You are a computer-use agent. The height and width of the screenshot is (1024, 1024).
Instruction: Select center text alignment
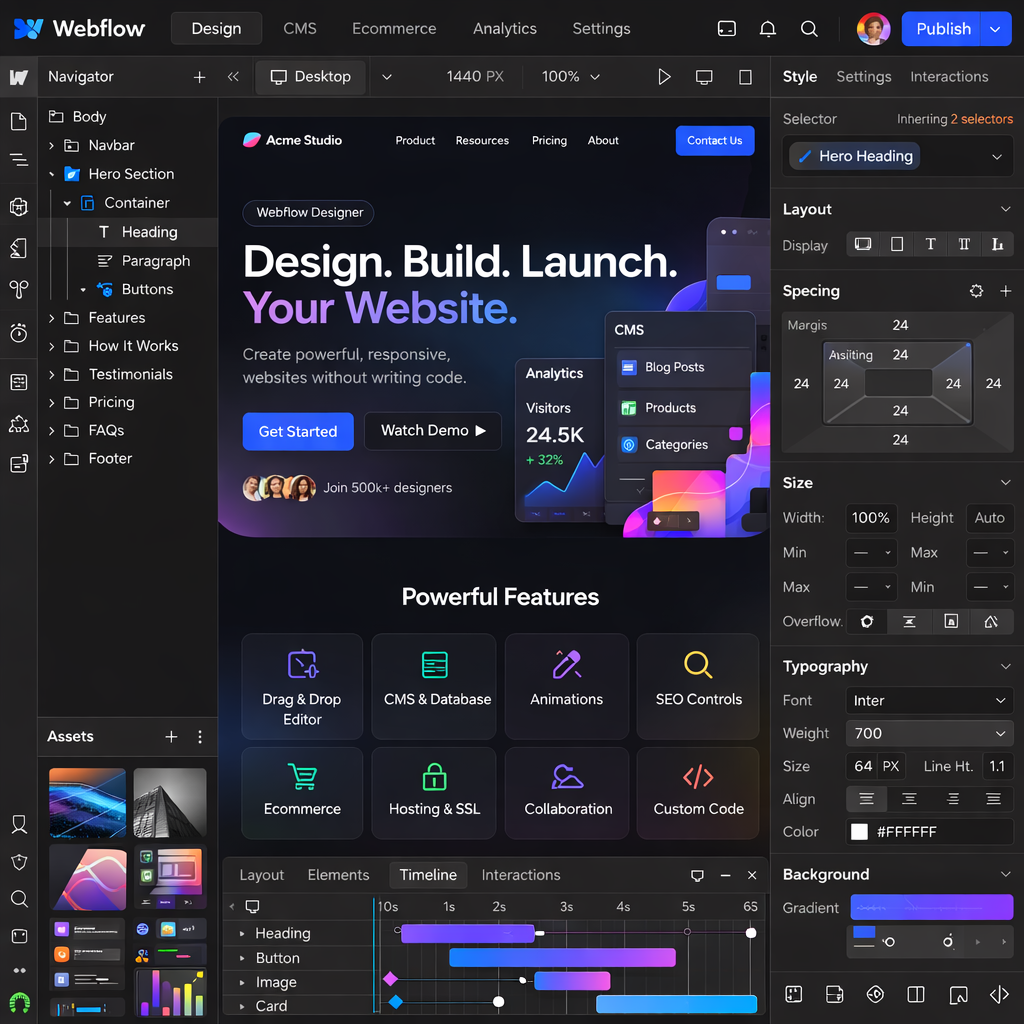tap(909, 799)
